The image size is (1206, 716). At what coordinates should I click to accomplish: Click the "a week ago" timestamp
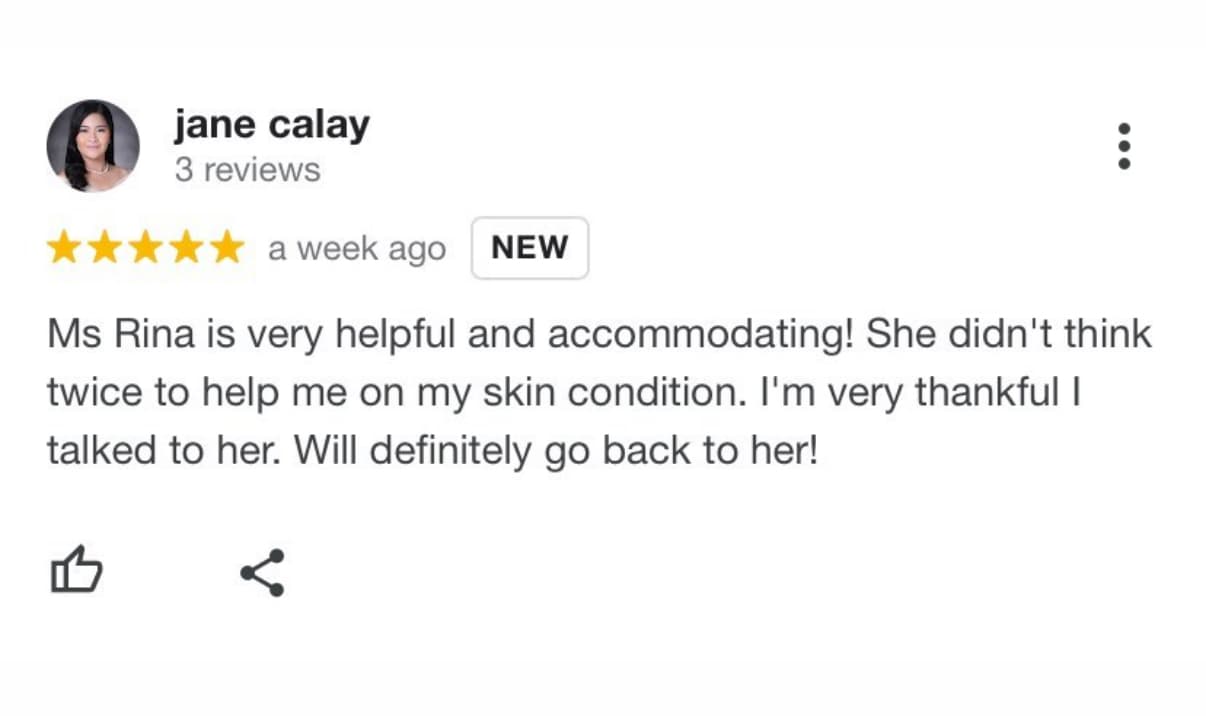click(356, 248)
